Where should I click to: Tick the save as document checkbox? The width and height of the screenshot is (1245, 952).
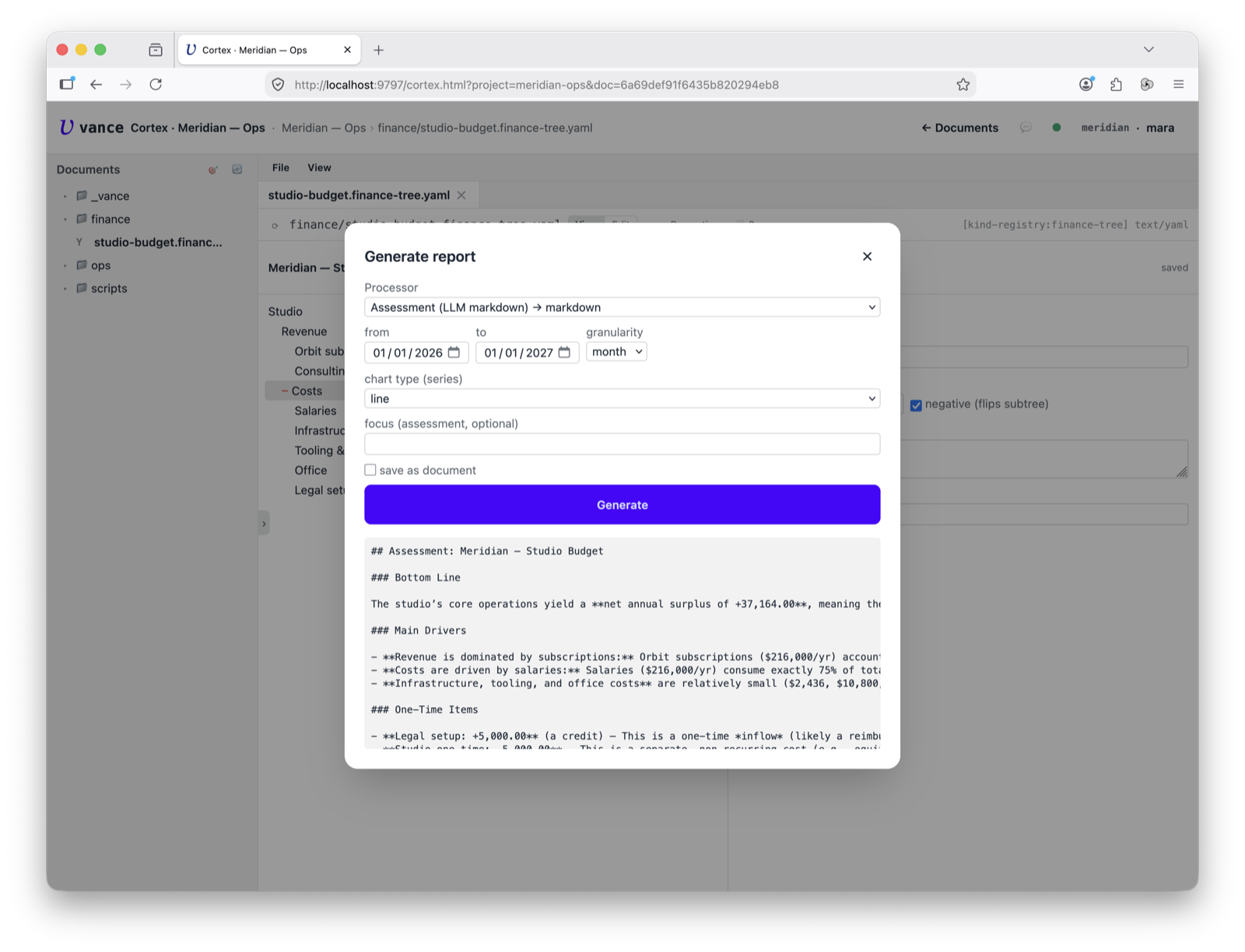click(x=370, y=470)
